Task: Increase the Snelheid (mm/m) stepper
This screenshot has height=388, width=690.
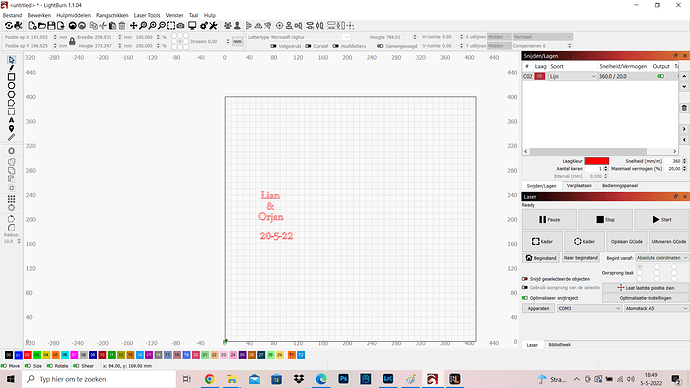Action: (684, 160)
